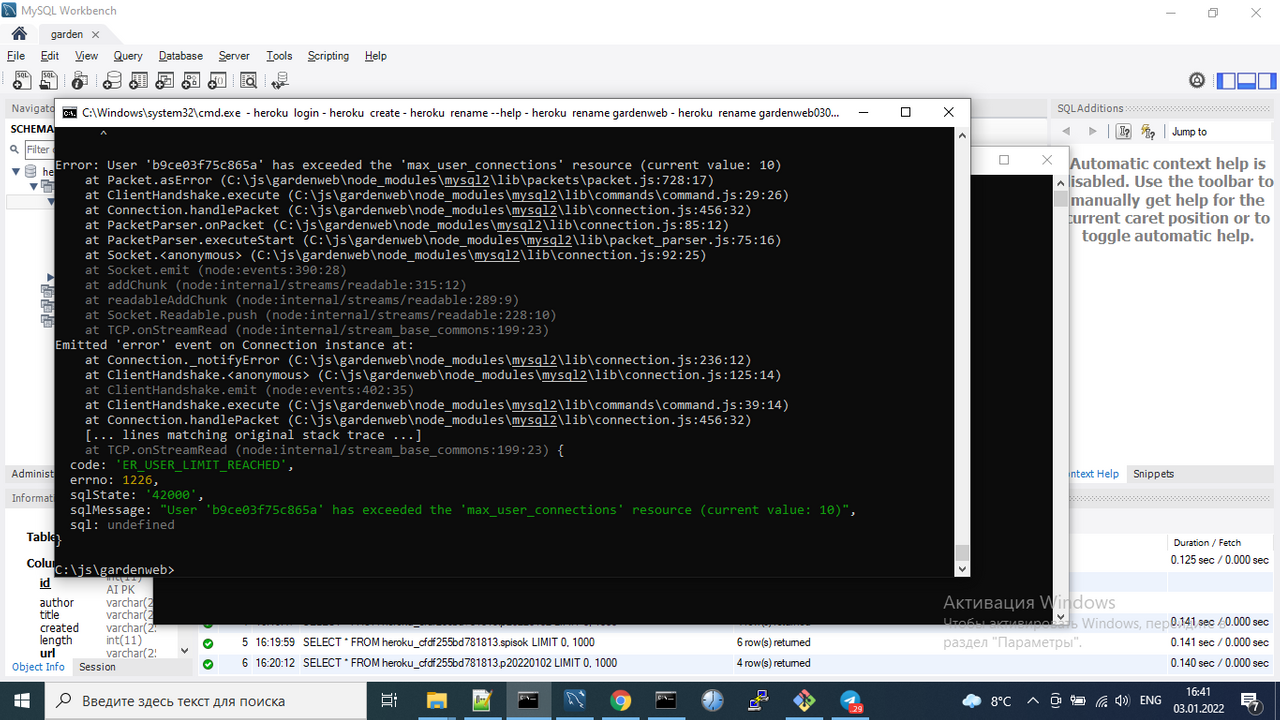Image resolution: width=1280 pixels, height=720 pixels.
Task: Open SQL script file toolbar icon
Action: (x=49, y=81)
